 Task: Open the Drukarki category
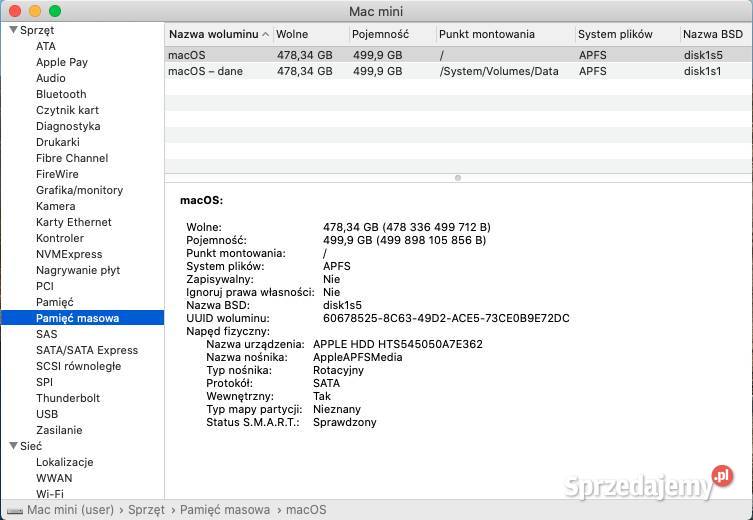click(58, 142)
